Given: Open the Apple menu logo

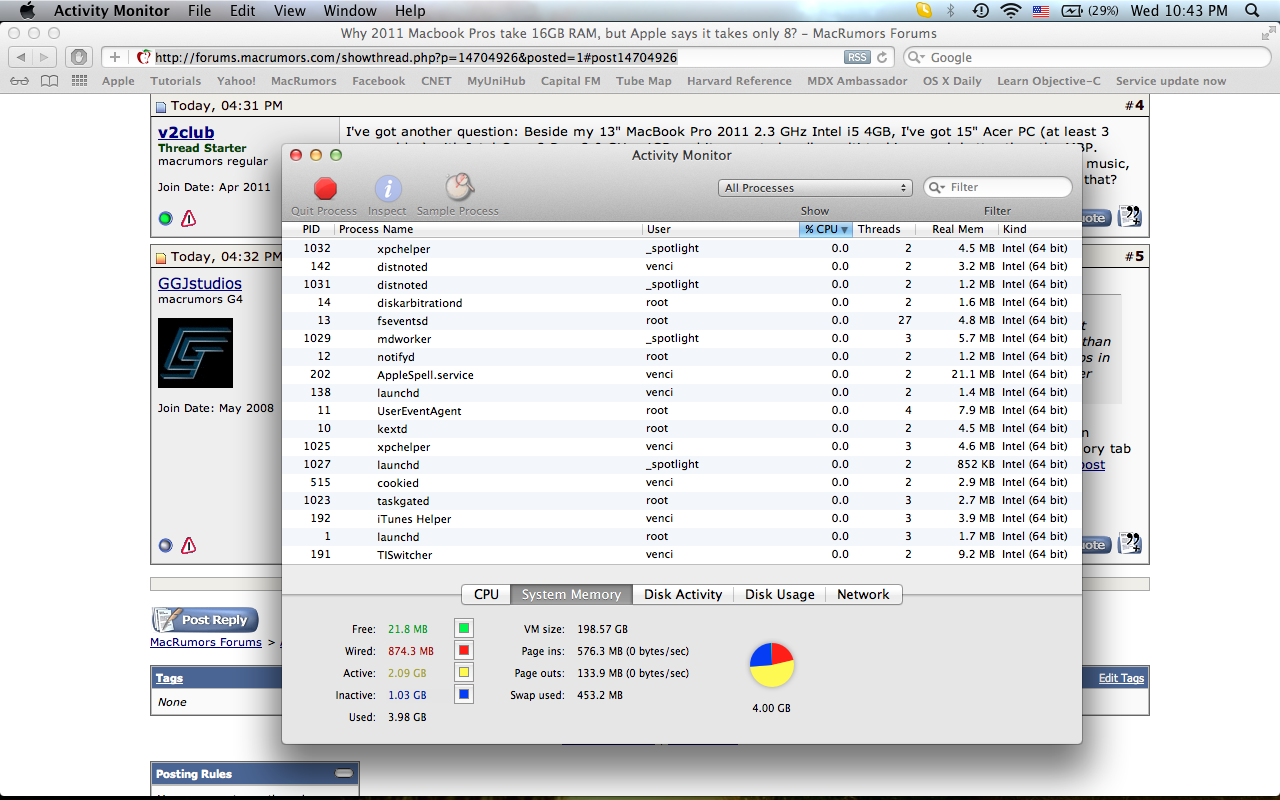Looking at the screenshot, I should (27, 11).
